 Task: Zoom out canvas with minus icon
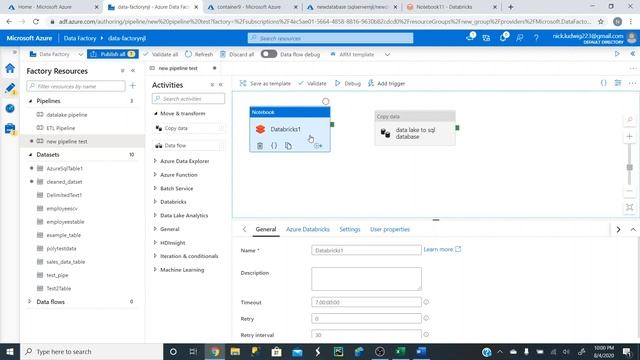(x=629, y=191)
